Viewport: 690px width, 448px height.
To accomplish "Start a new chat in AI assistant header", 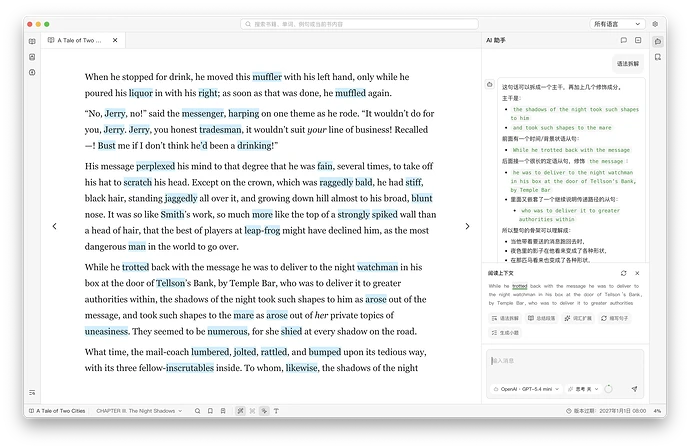I will pos(624,40).
